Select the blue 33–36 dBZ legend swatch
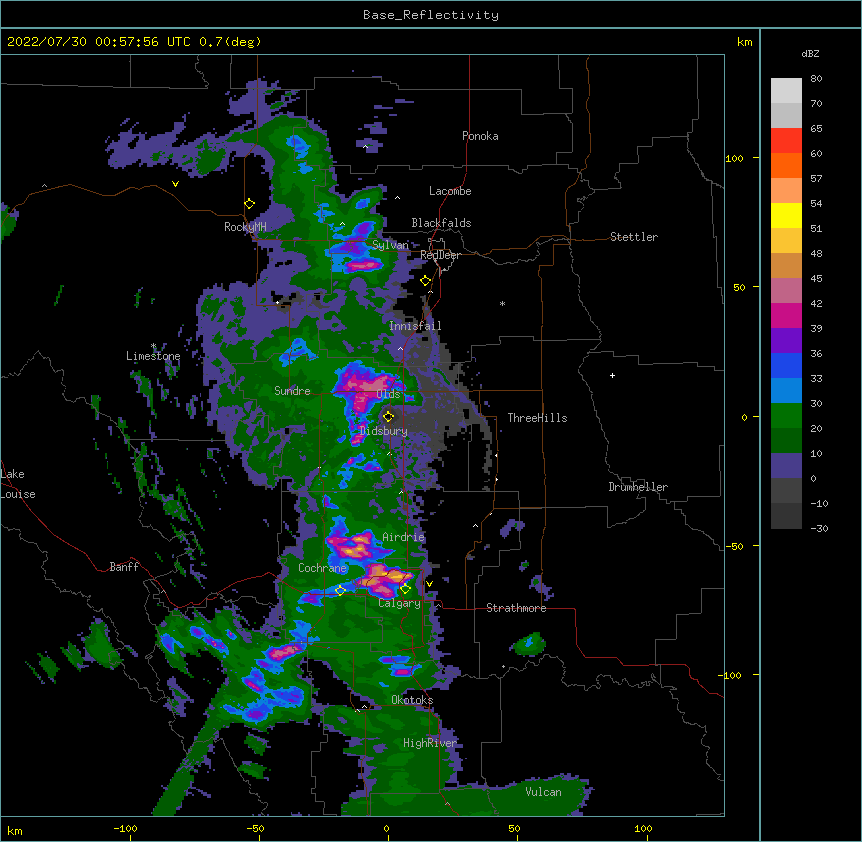 pyautogui.click(x=786, y=365)
